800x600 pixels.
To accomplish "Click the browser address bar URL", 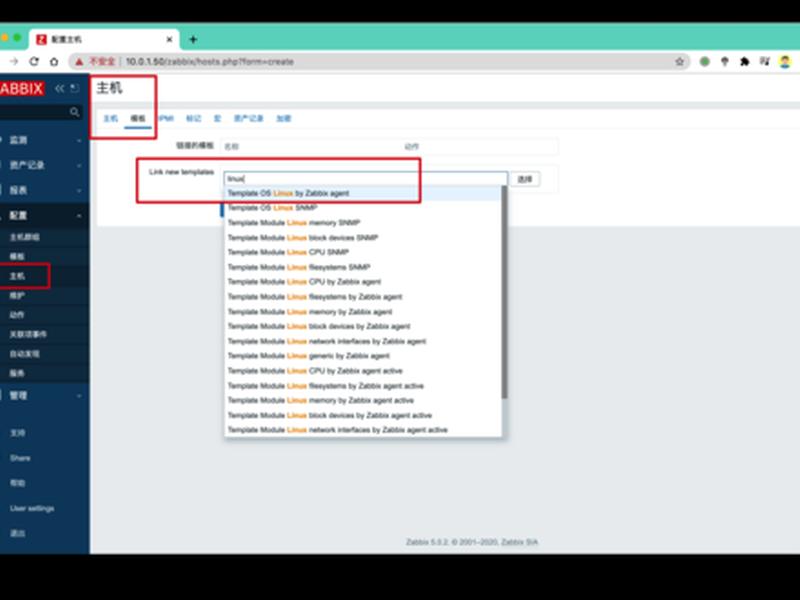I will click(x=210, y=62).
